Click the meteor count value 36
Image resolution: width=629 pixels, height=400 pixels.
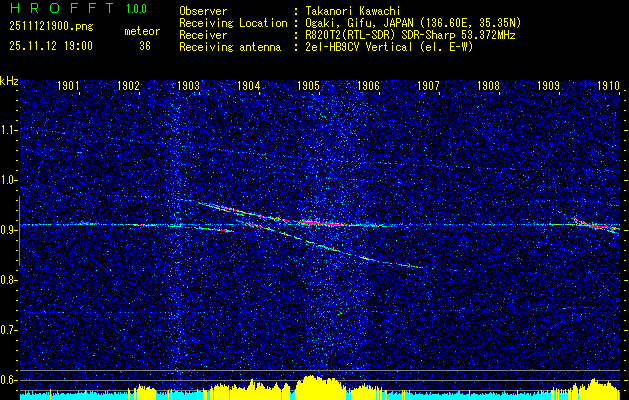point(145,46)
